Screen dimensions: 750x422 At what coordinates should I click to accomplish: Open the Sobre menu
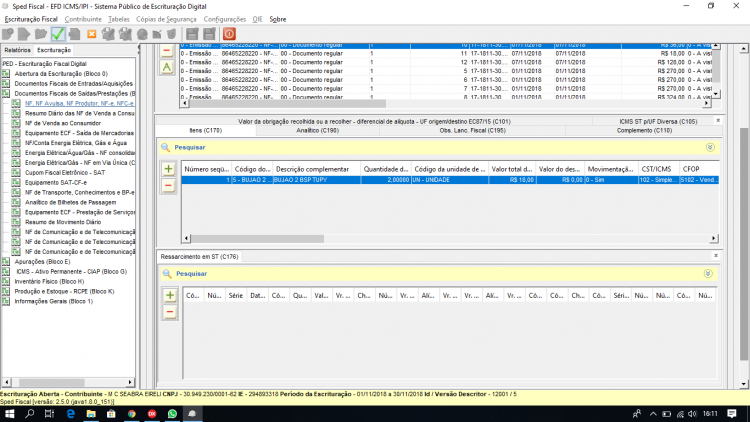pyautogui.click(x=277, y=19)
